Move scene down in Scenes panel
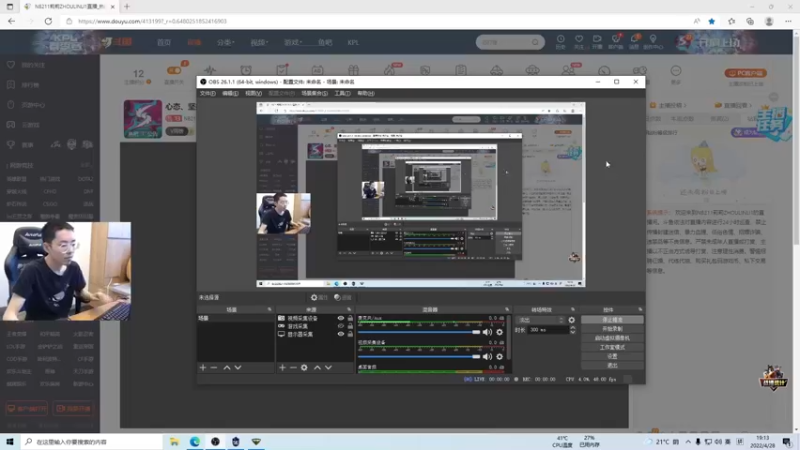Image resolution: width=800 pixels, height=450 pixels. (x=238, y=367)
